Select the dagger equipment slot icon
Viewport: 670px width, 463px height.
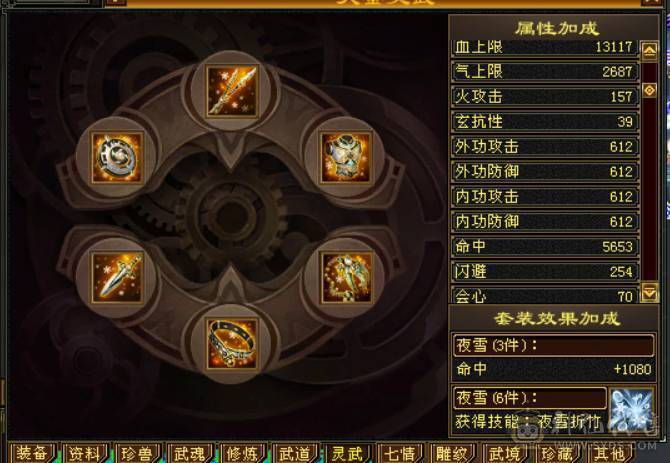[x=117, y=278]
